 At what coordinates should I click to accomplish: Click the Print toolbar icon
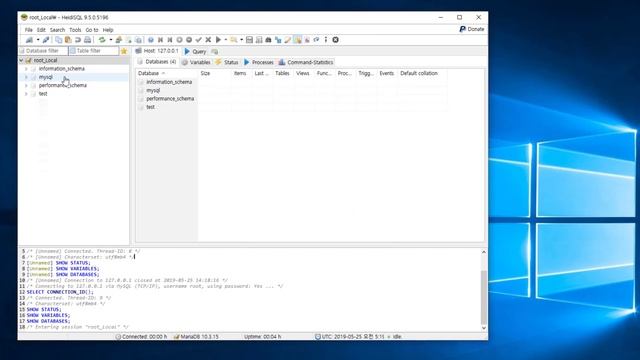point(87,40)
